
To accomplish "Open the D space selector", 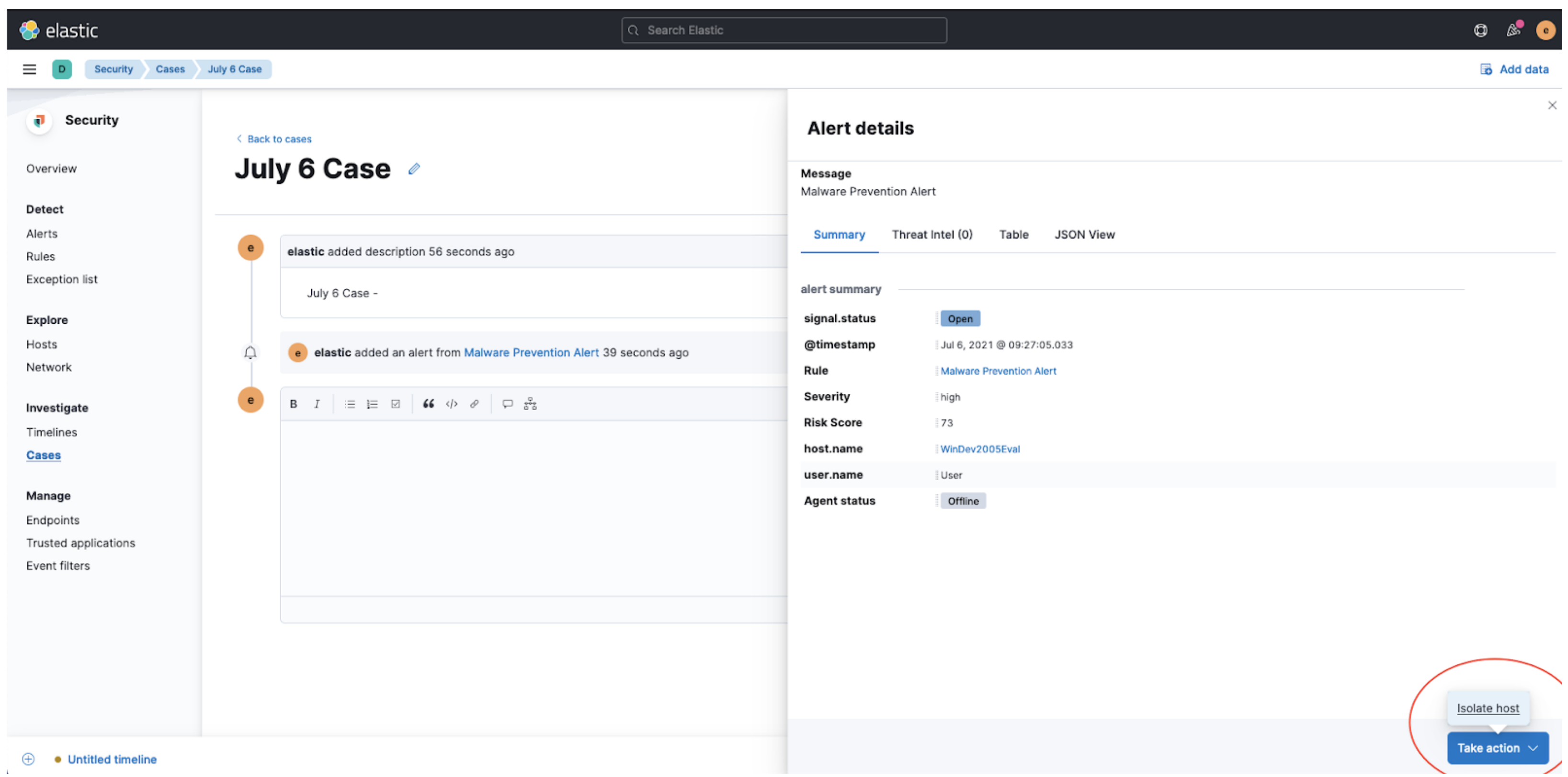I will tap(62, 69).
